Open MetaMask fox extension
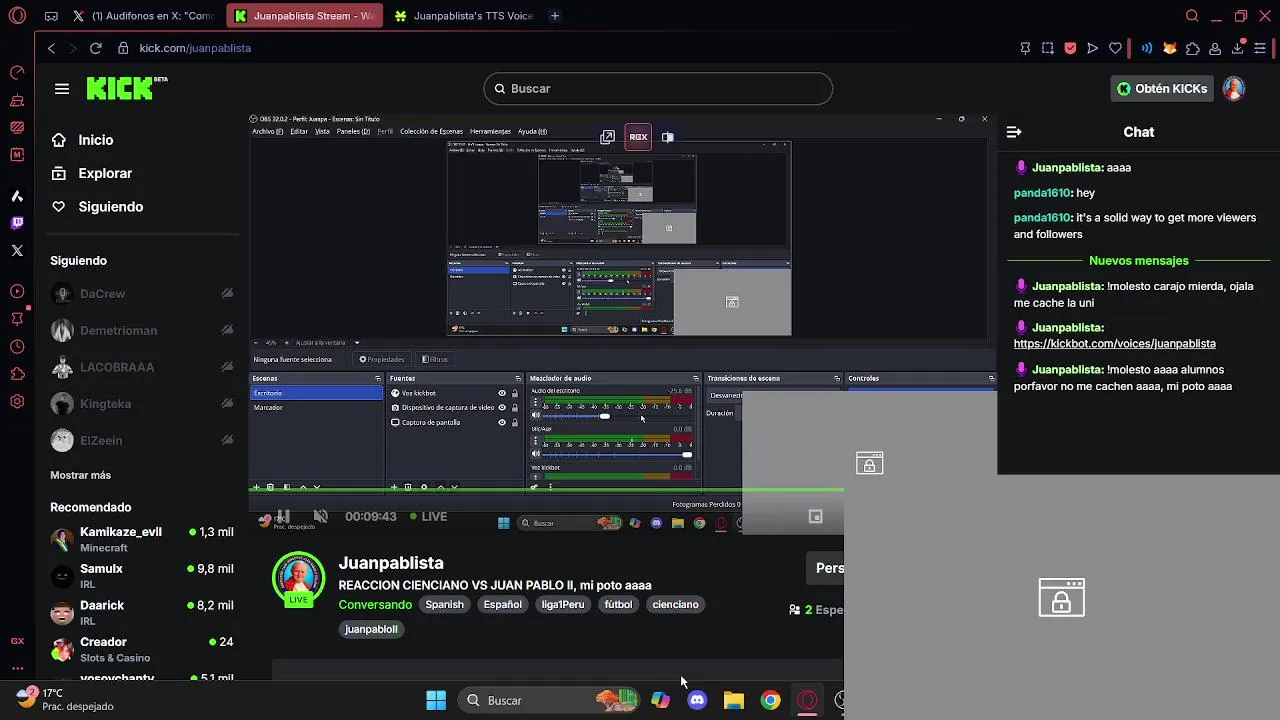Viewport: 1280px width, 720px height. (x=1169, y=48)
